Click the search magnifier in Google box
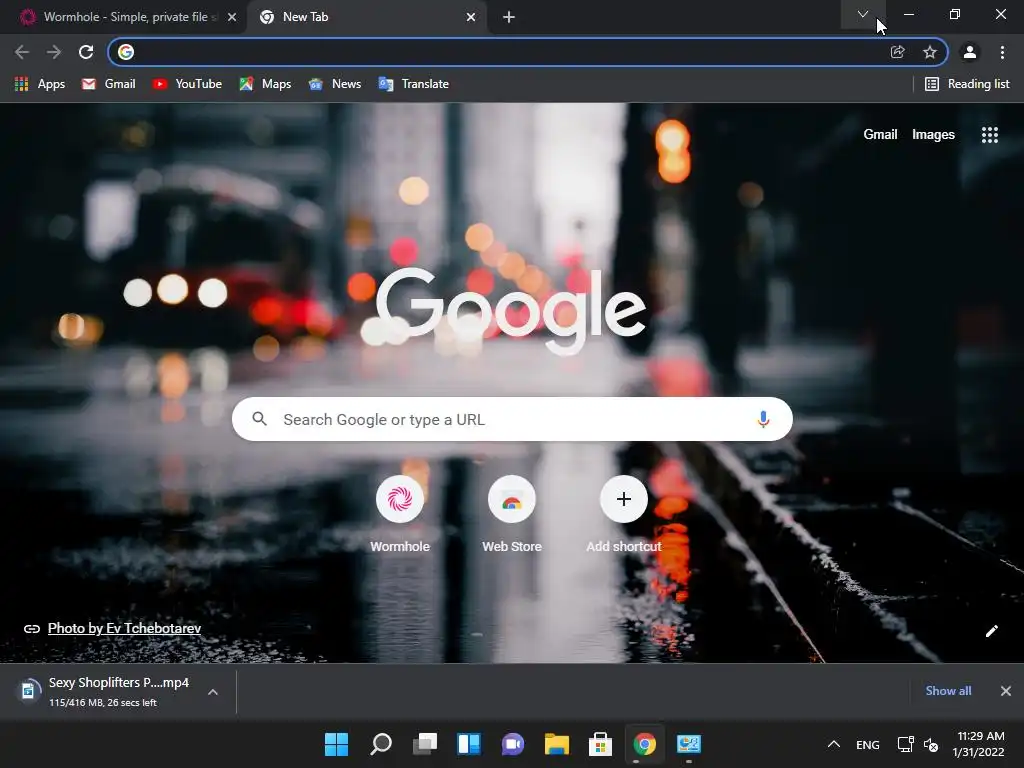This screenshot has height=768, width=1024. [x=259, y=419]
